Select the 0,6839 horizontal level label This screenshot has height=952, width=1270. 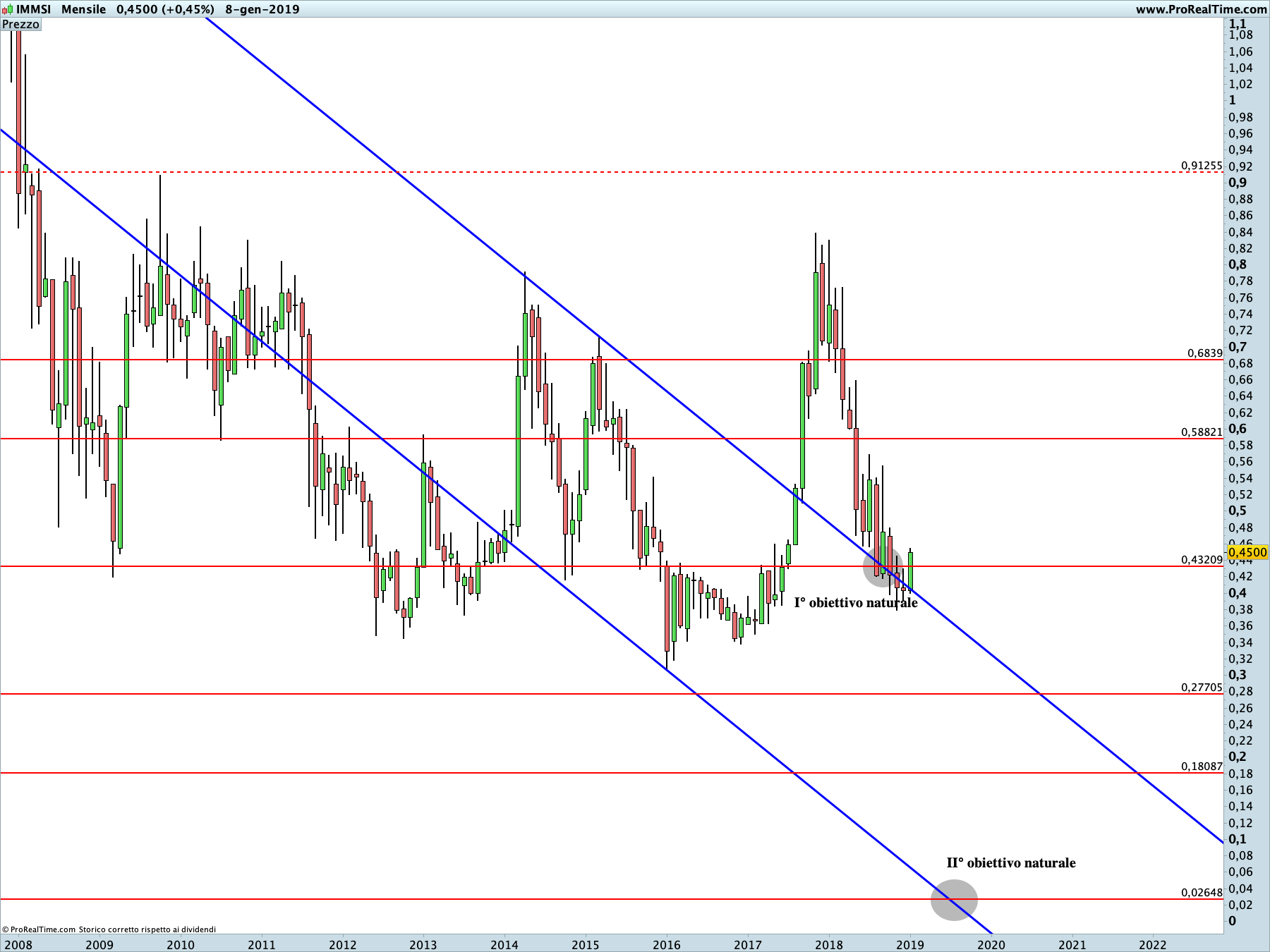1204,353
